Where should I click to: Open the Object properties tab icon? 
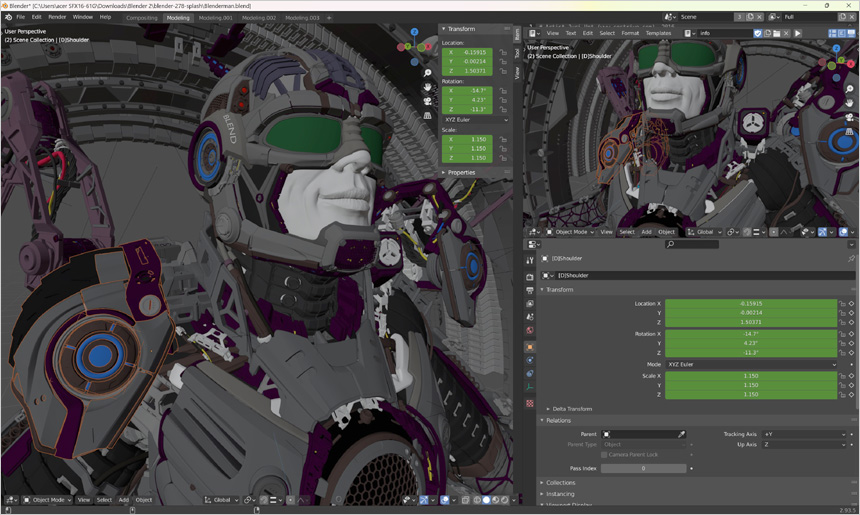[530, 347]
